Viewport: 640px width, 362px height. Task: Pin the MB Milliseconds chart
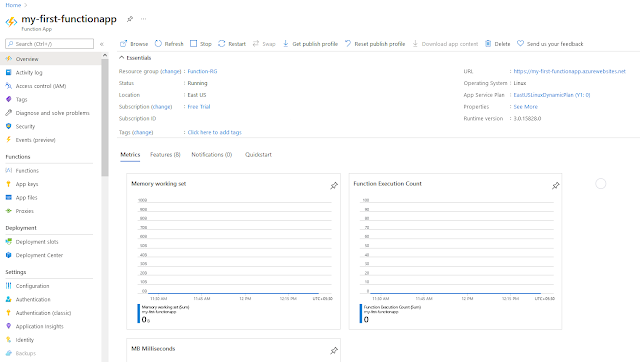click(334, 351)
